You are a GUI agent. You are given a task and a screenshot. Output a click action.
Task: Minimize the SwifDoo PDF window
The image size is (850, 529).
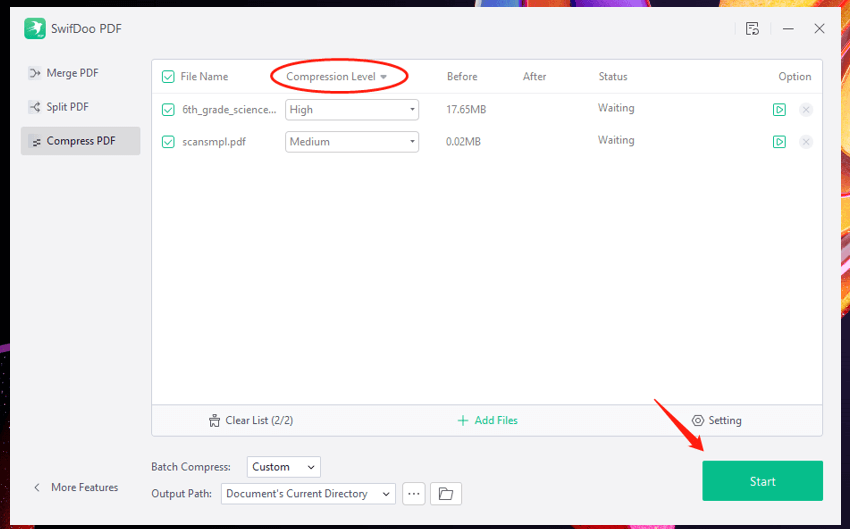[x=788, y=29]
